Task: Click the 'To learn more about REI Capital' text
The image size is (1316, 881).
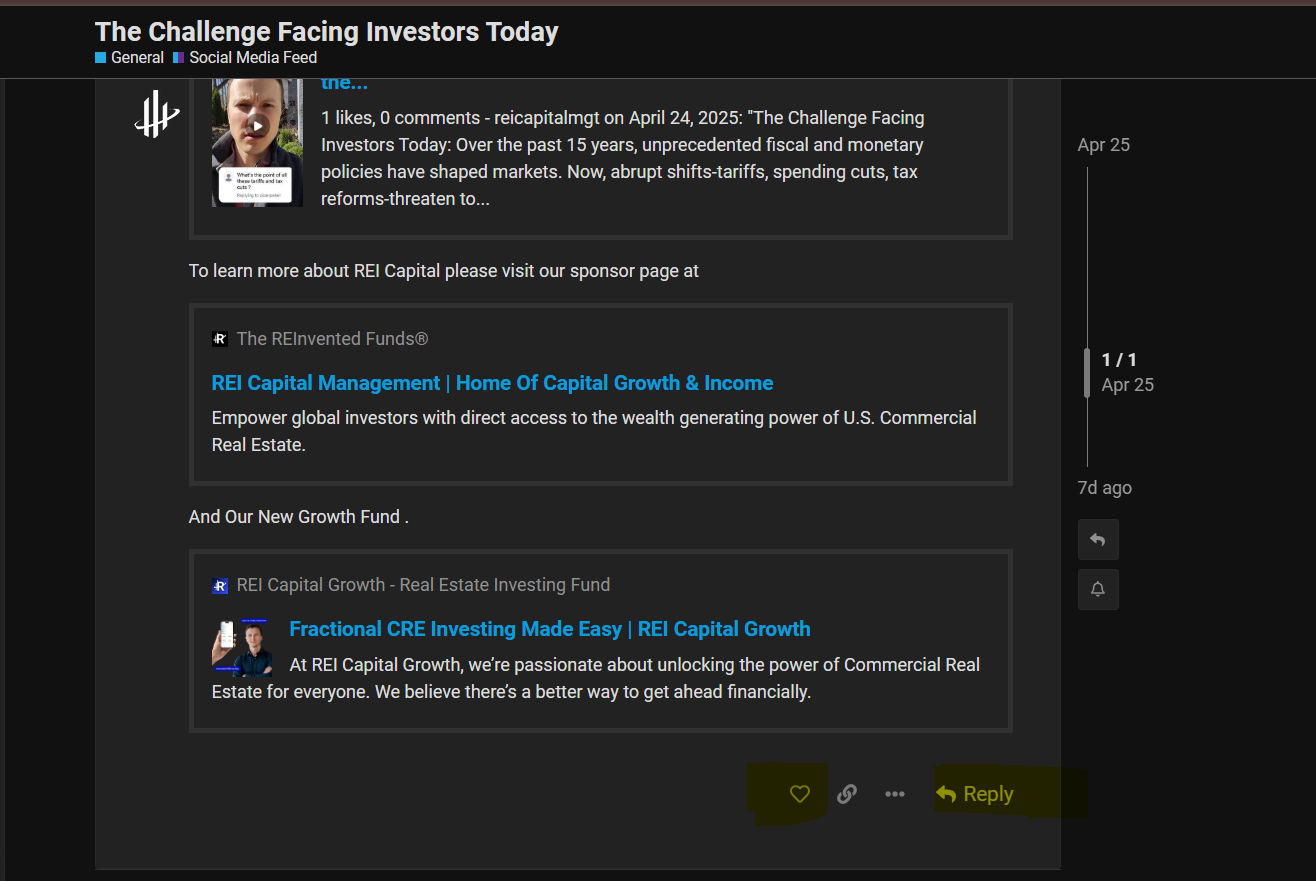Action: tap(444, 271)
